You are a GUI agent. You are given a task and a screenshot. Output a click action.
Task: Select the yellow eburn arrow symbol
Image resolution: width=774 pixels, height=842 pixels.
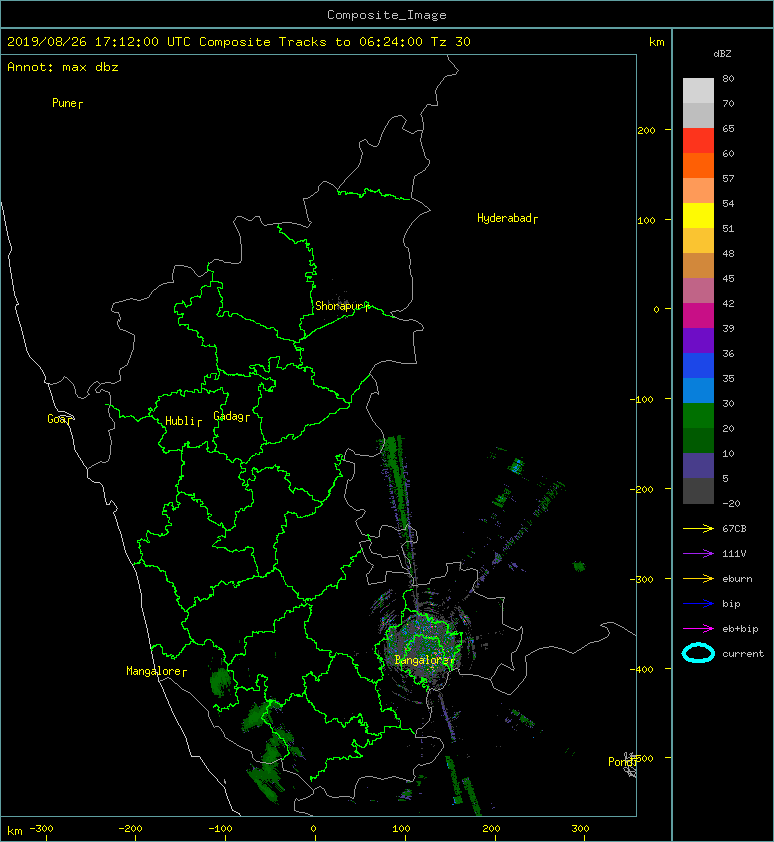coord(698,579)
